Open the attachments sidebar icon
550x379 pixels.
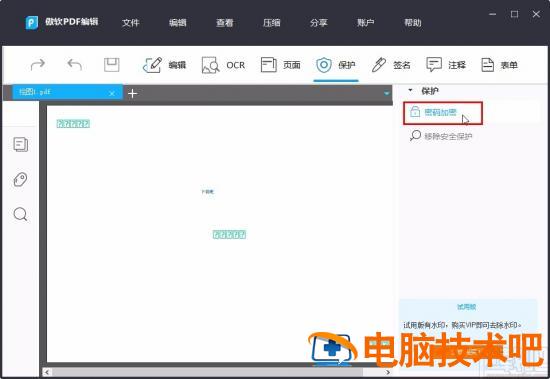[x=20, y=179]
